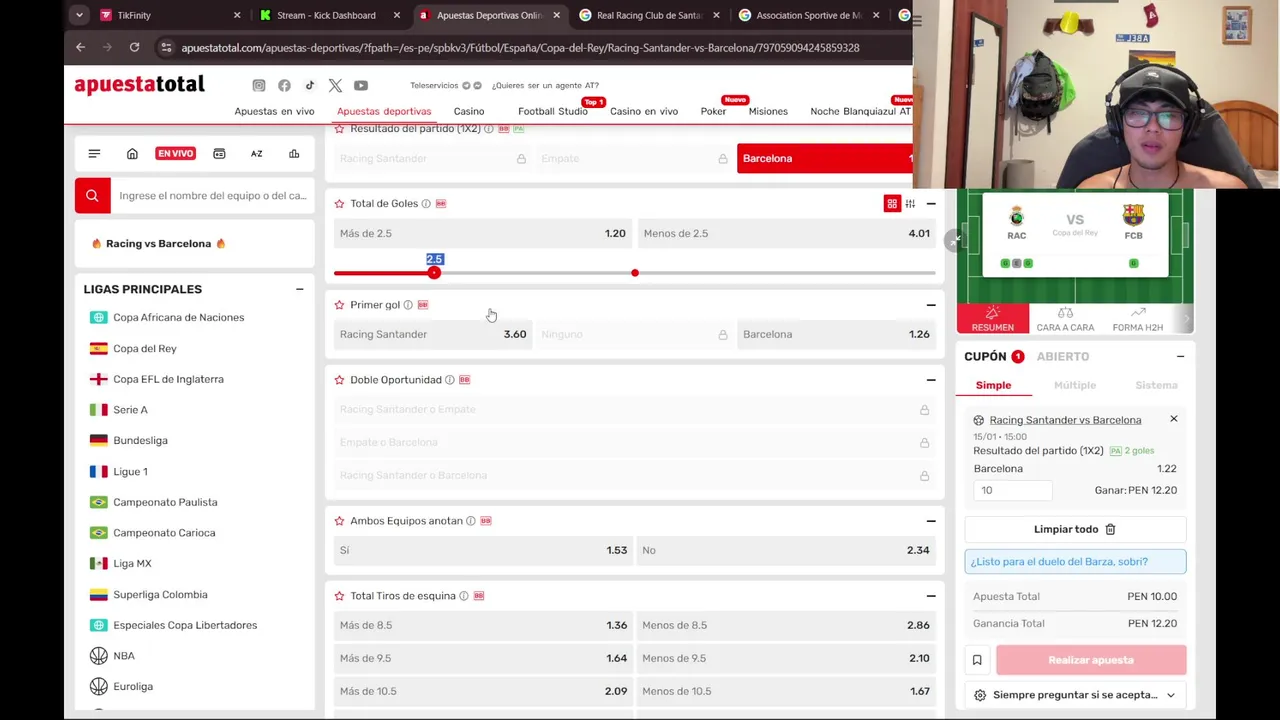This screenshot has width=1280, height=720.
Task: Open the podium rankings icon
Action: click(x=294, y=154)
